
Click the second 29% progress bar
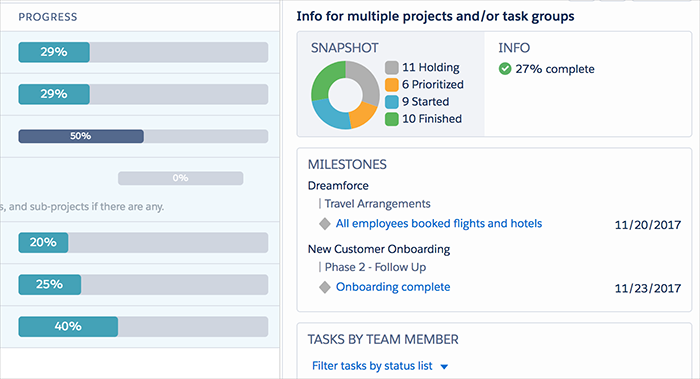tap(143, 94)
